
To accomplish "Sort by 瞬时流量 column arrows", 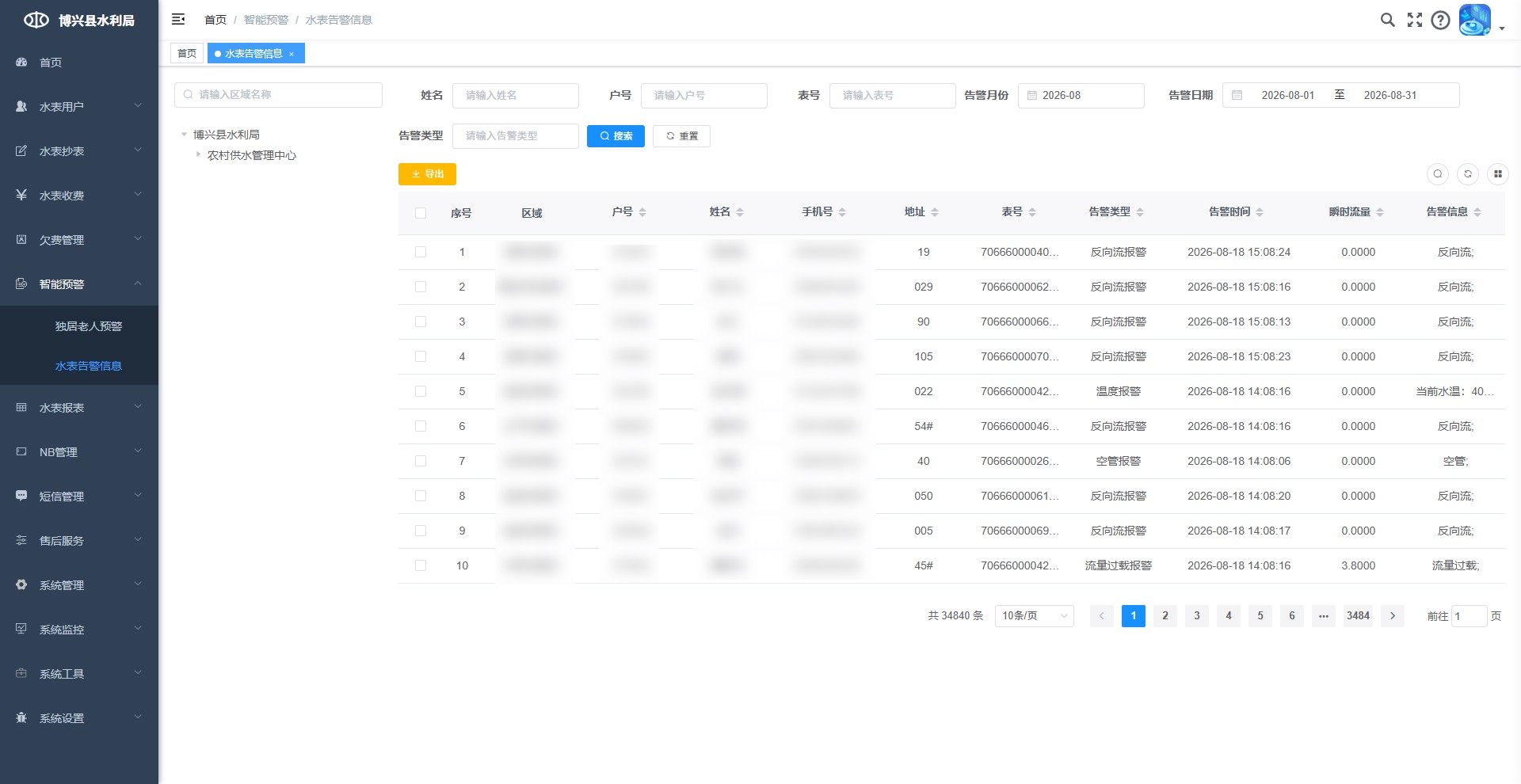I will pyautogui.click(x=1380, y=212).
